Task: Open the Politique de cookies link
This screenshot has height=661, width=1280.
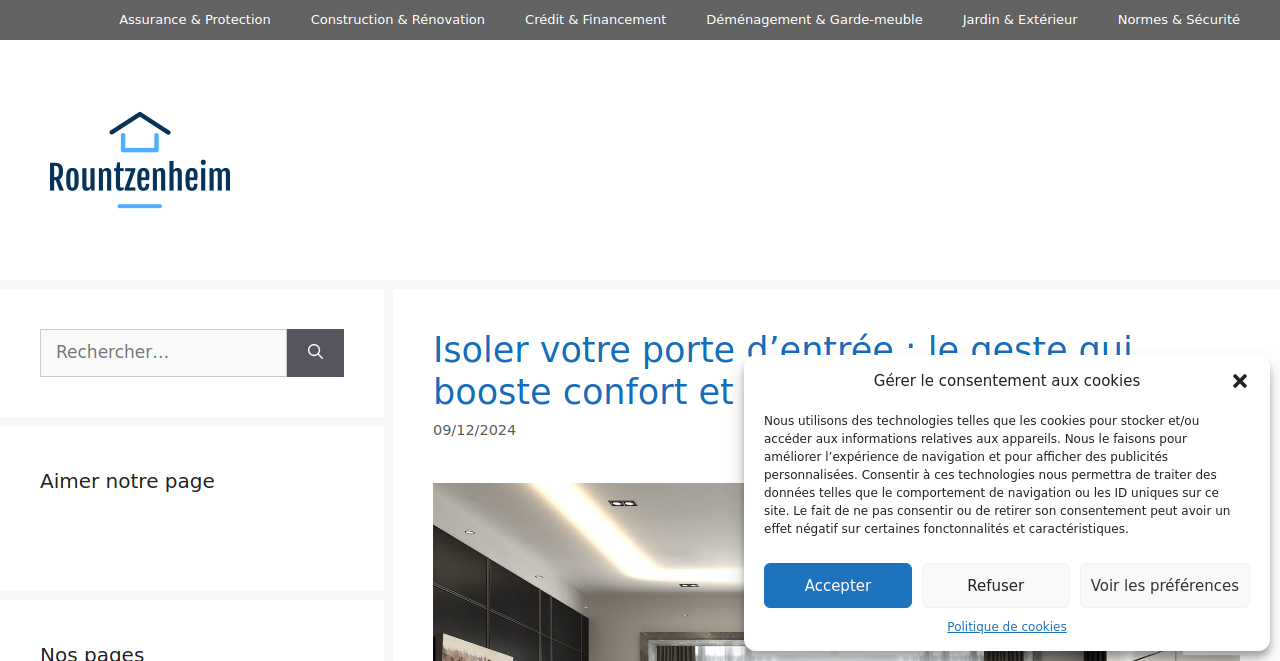Action: (x=1007, y=627)
